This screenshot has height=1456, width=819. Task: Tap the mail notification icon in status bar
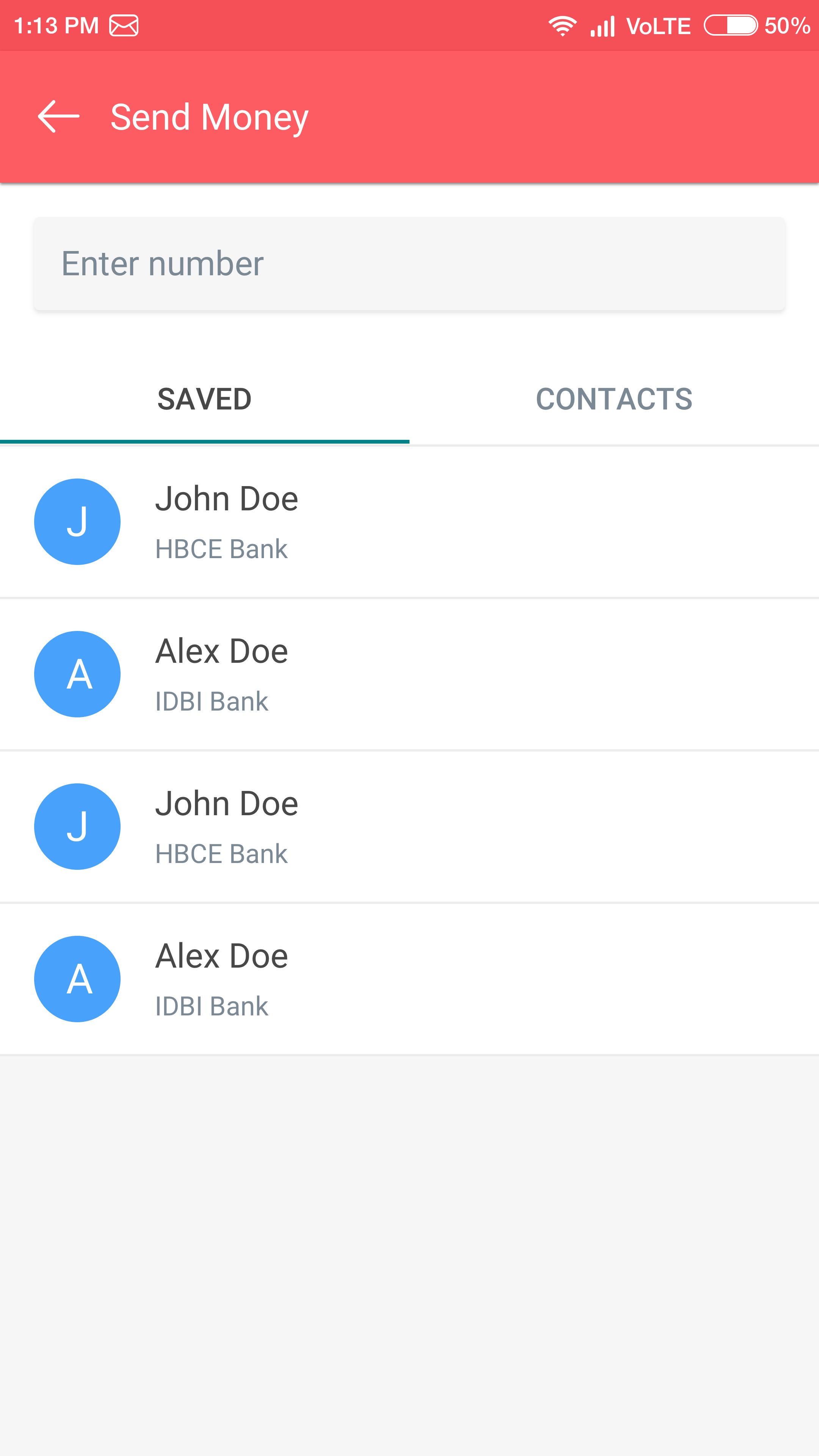tap(124, 26)
